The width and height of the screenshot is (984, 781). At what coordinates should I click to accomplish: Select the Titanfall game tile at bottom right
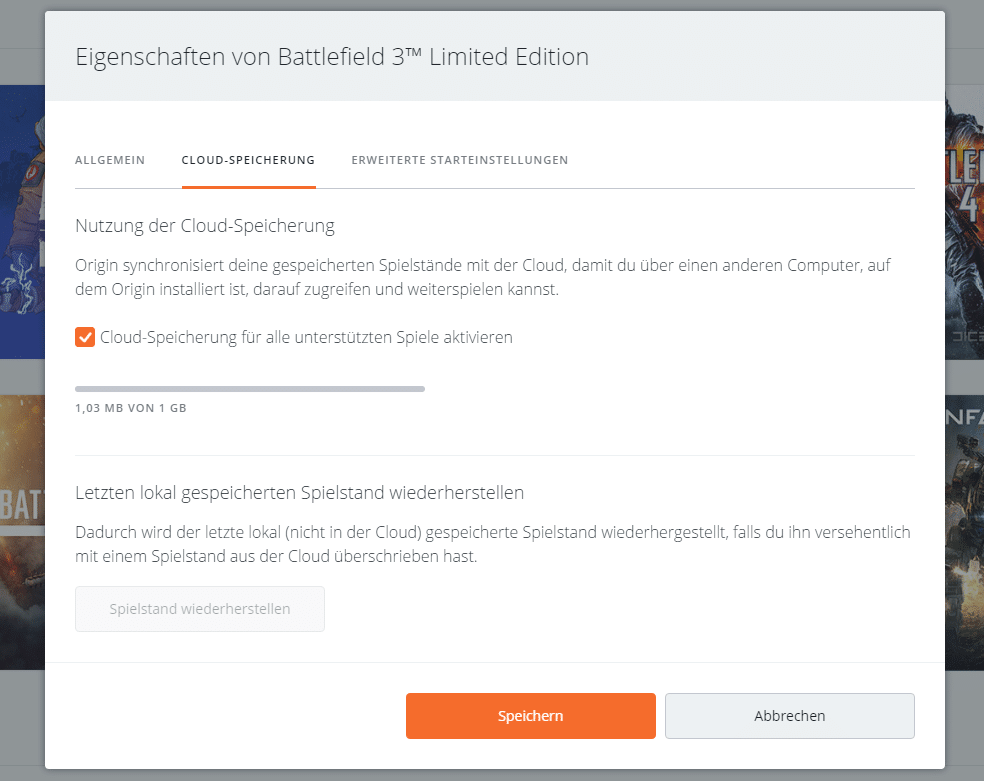pos(964,530)
